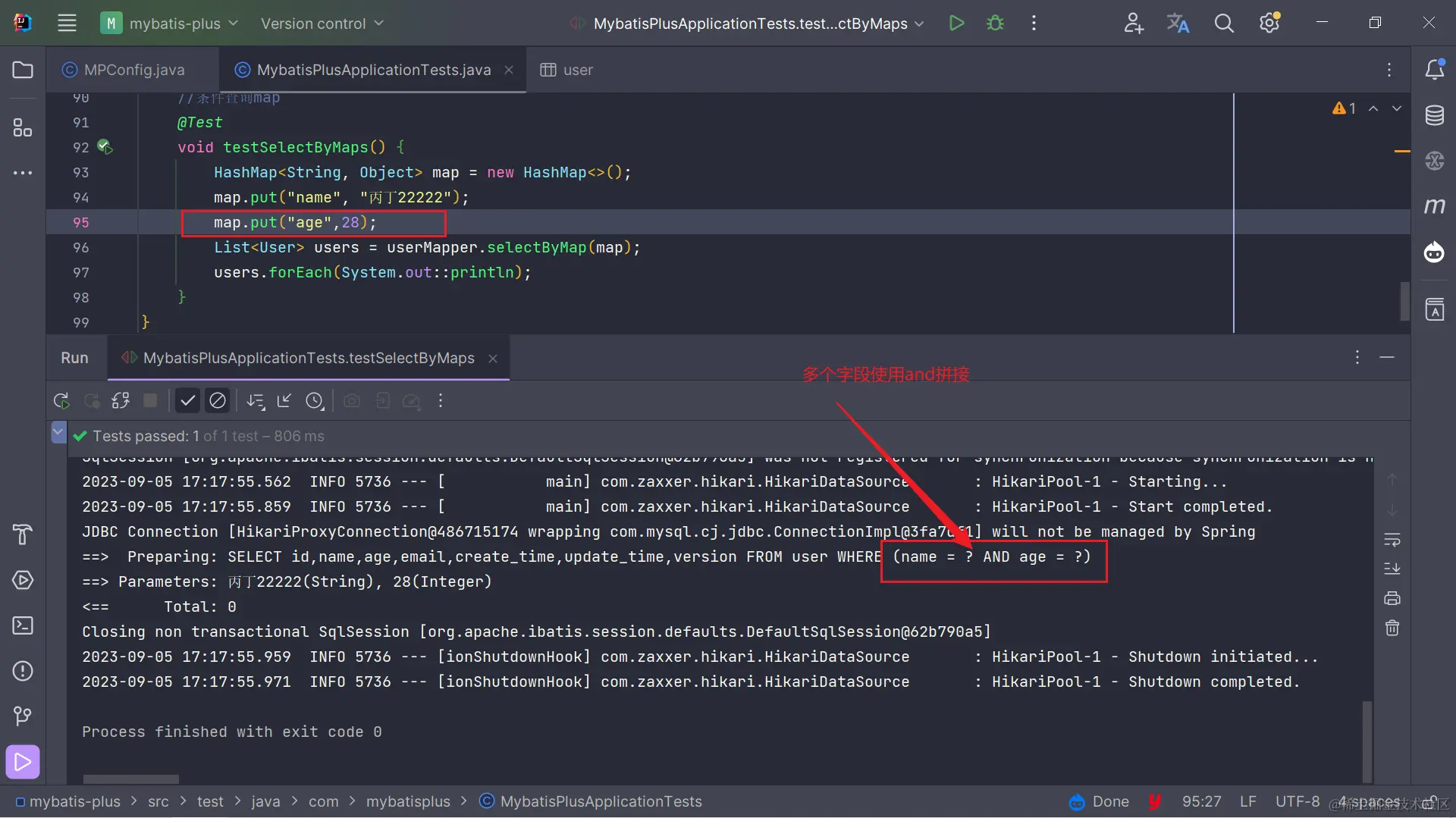This screenshot has width=1456, height=818.
Task: Open the main hamburger menu
Action: pos(67,23)
